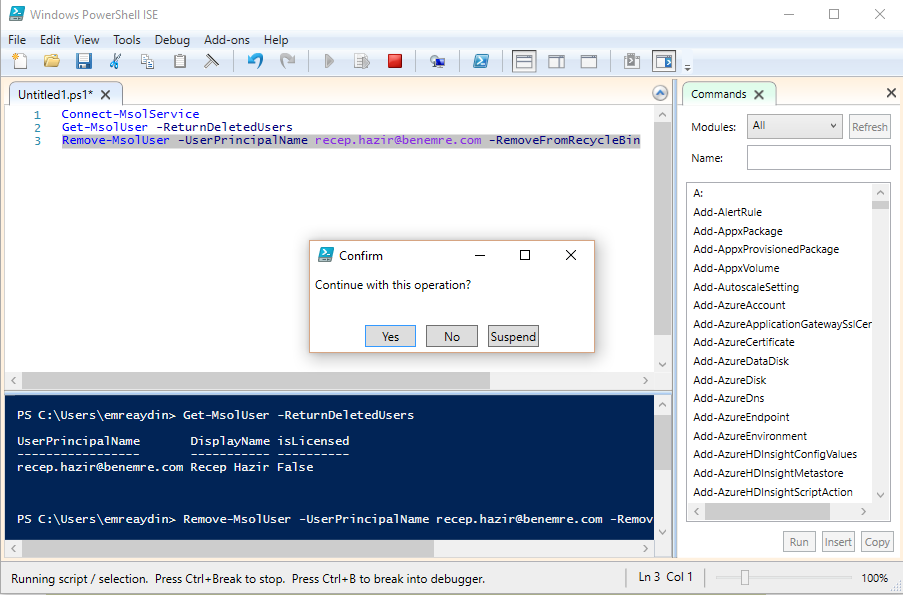The width and height of the screenshot is (903, 595).
Task: Open the File menu
Action: click(x=17, y=40)
